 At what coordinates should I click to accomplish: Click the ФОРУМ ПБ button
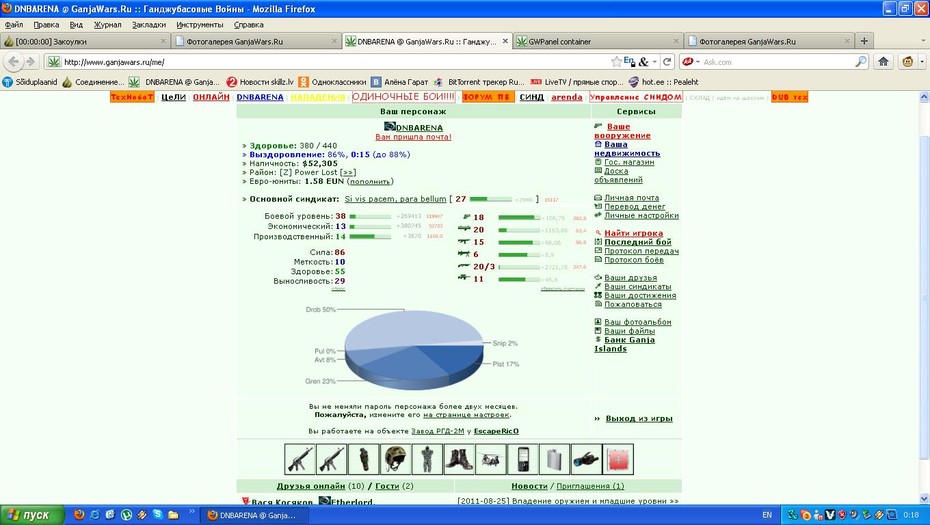pyautogui.click(x=488, y=97)
